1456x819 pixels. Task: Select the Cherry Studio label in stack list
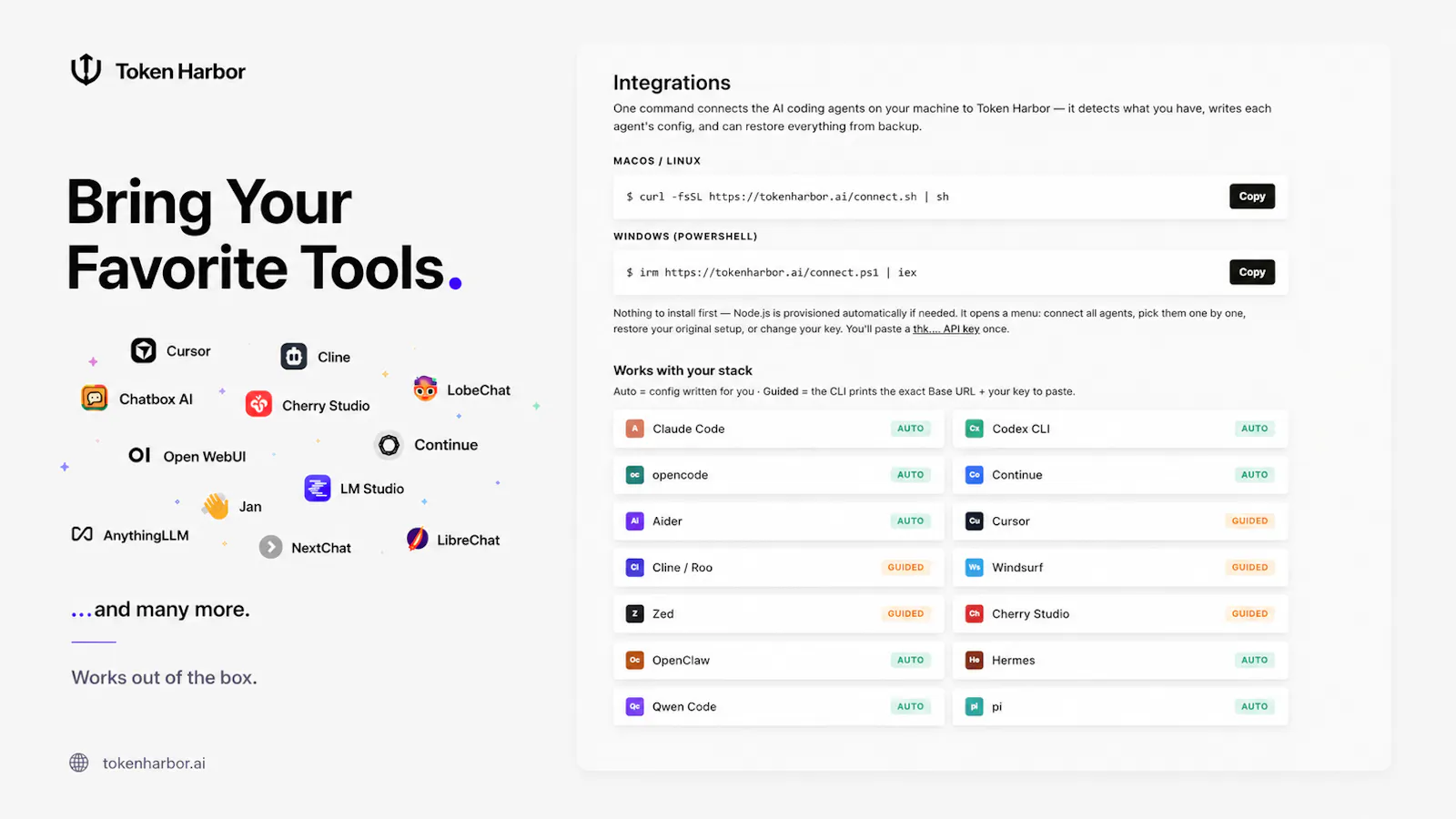[1030, 613]
